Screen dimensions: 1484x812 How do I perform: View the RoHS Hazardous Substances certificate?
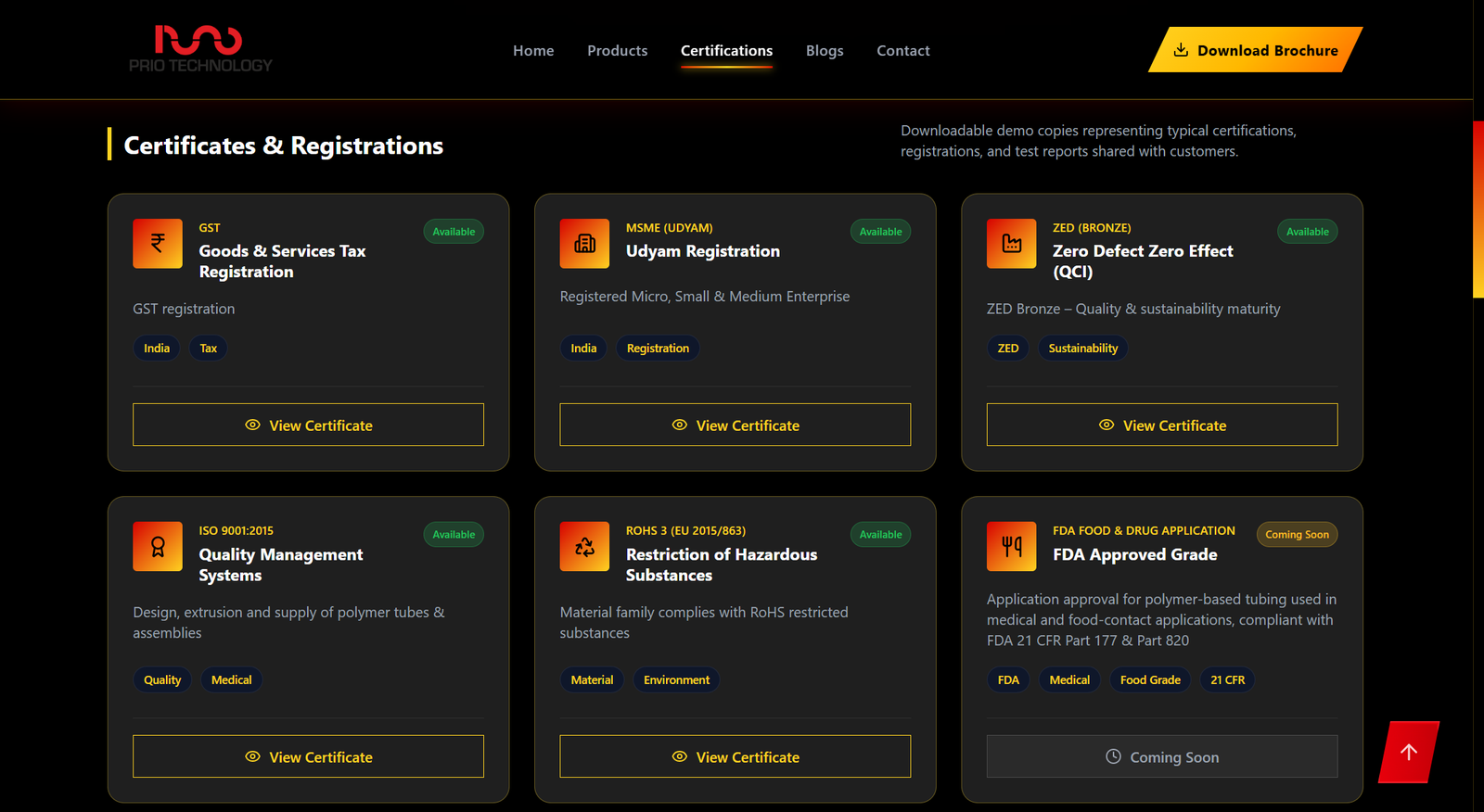point(735,756)
